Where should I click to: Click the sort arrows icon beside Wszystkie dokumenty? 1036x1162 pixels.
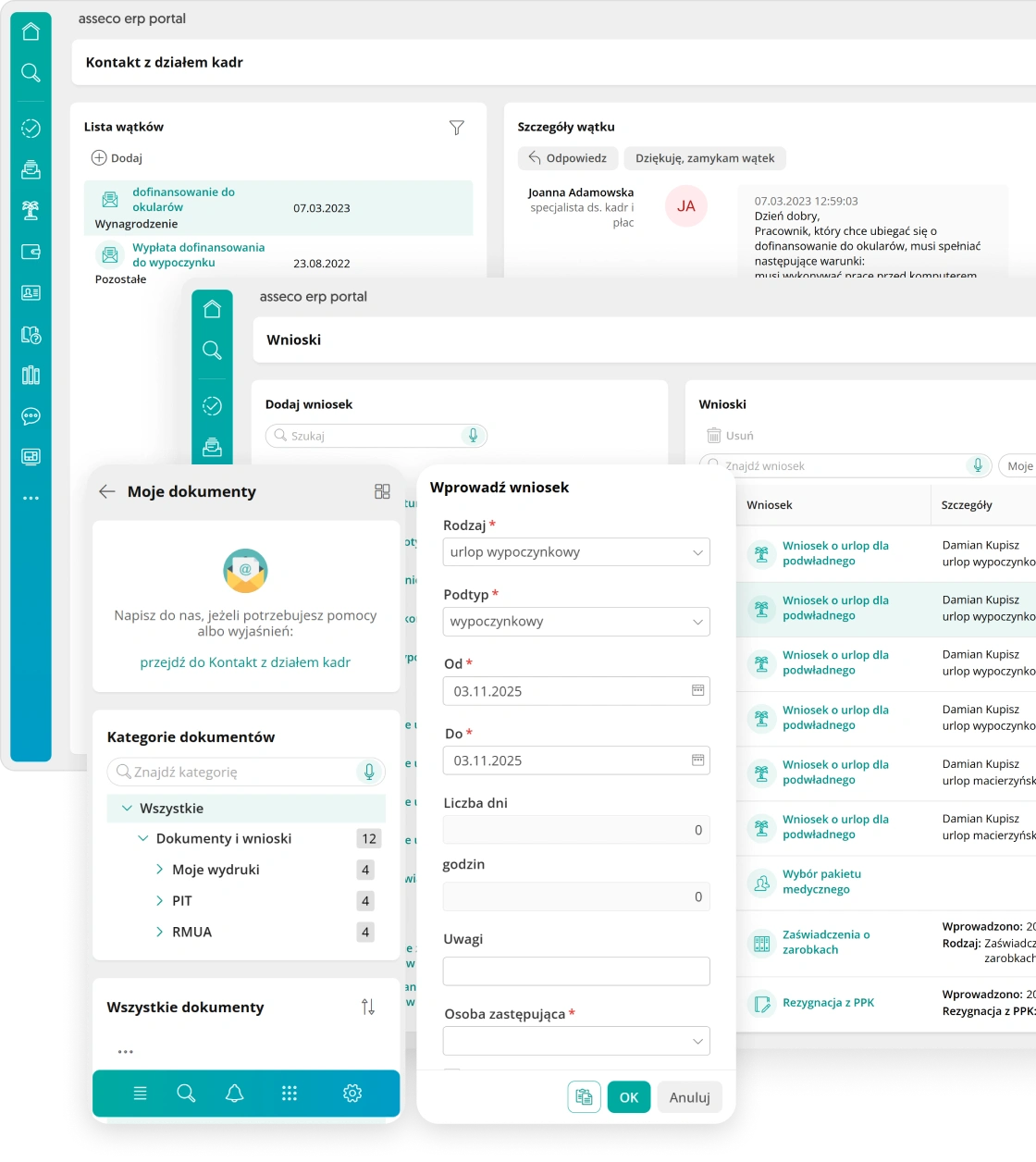[x=368, y=1007]
